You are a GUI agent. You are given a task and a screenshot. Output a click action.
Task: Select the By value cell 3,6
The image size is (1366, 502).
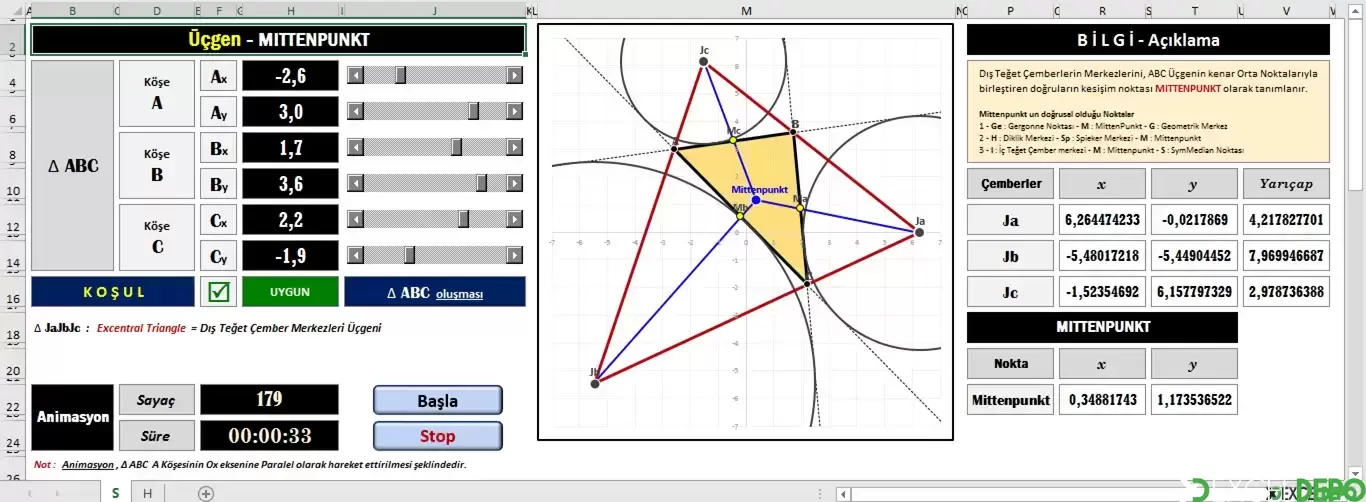point(291,184)
